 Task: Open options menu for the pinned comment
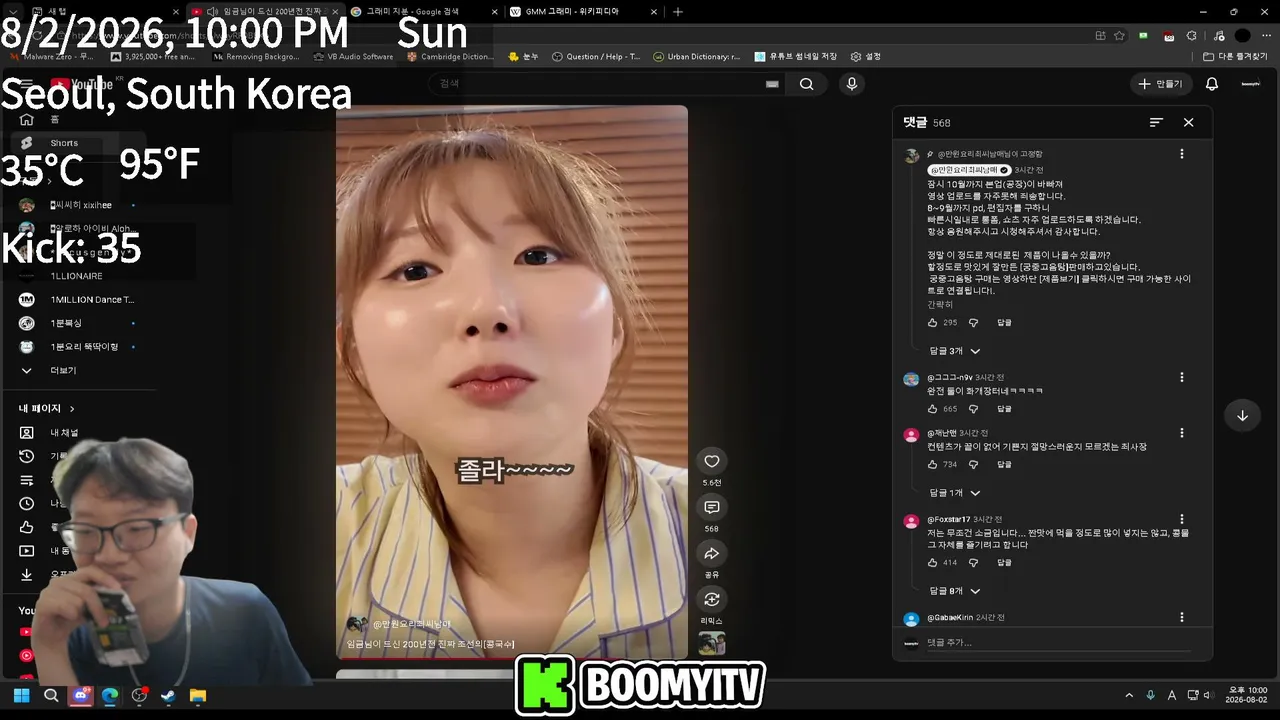tap(1181, 154)
